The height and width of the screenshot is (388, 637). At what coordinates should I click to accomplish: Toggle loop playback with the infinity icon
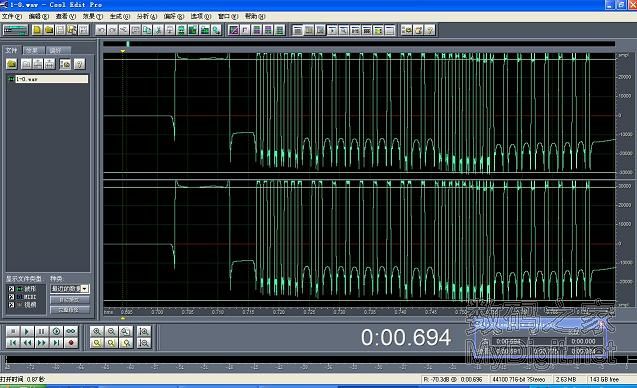click(x=71, y=332)
